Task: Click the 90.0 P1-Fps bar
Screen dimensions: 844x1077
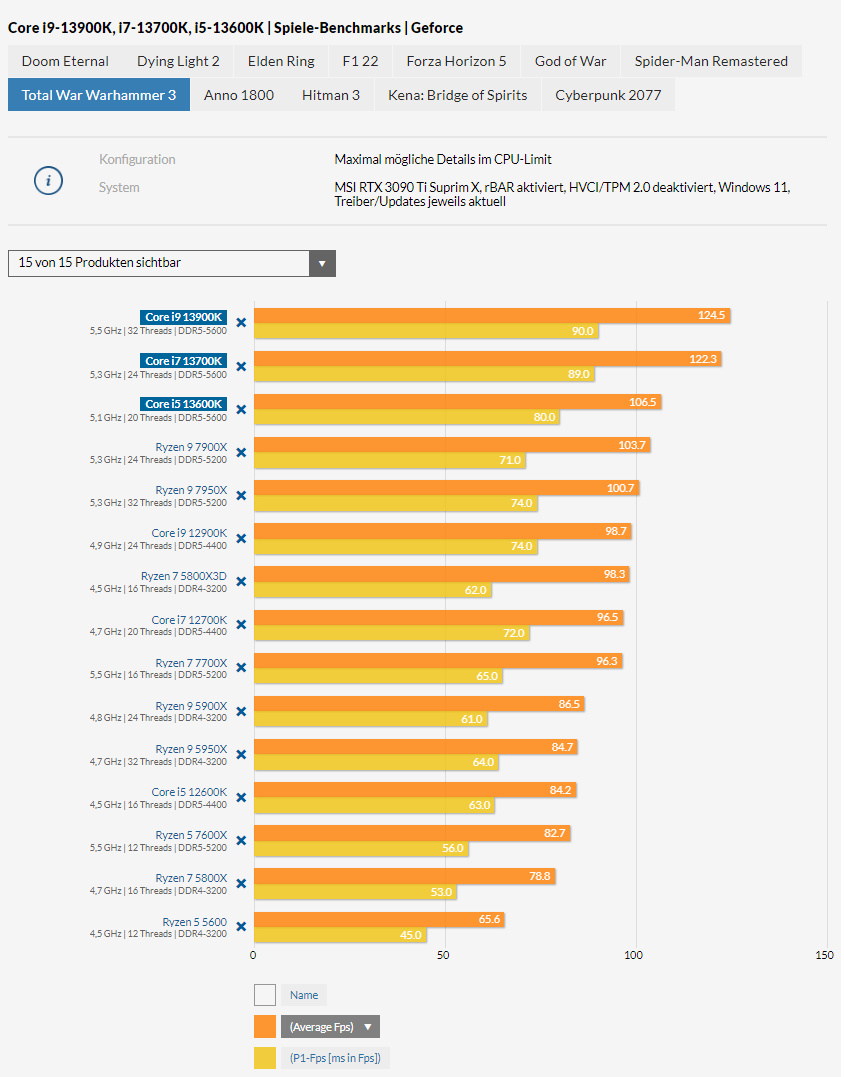Action: point(426,331)
